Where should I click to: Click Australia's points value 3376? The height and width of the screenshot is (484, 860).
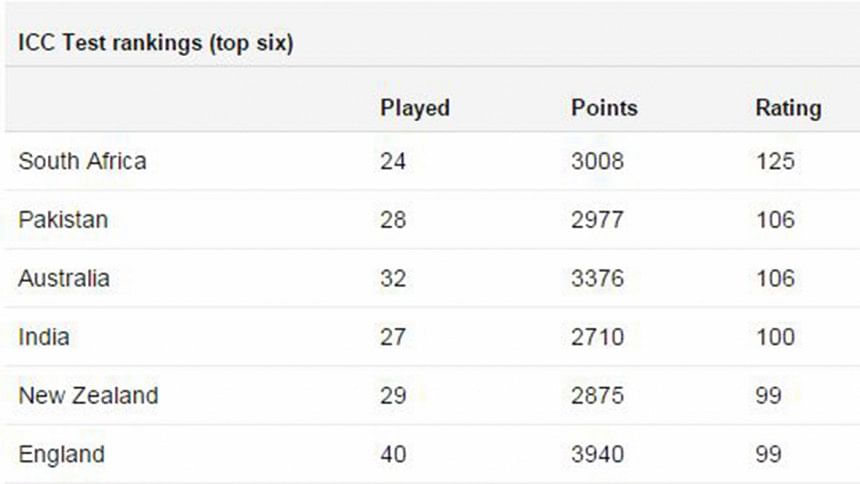coord(597,278)
